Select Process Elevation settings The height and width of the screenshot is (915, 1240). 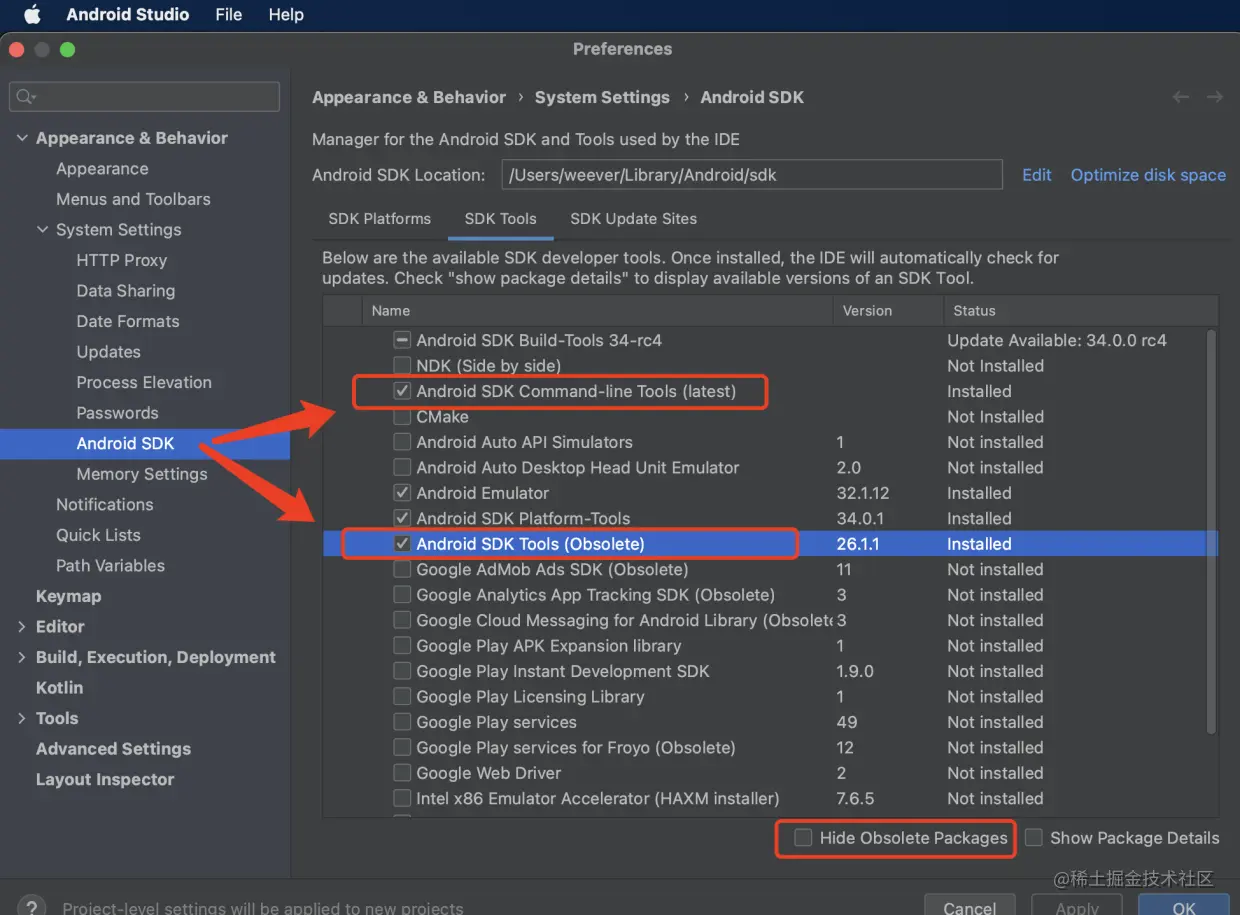[x=144, y=382]
